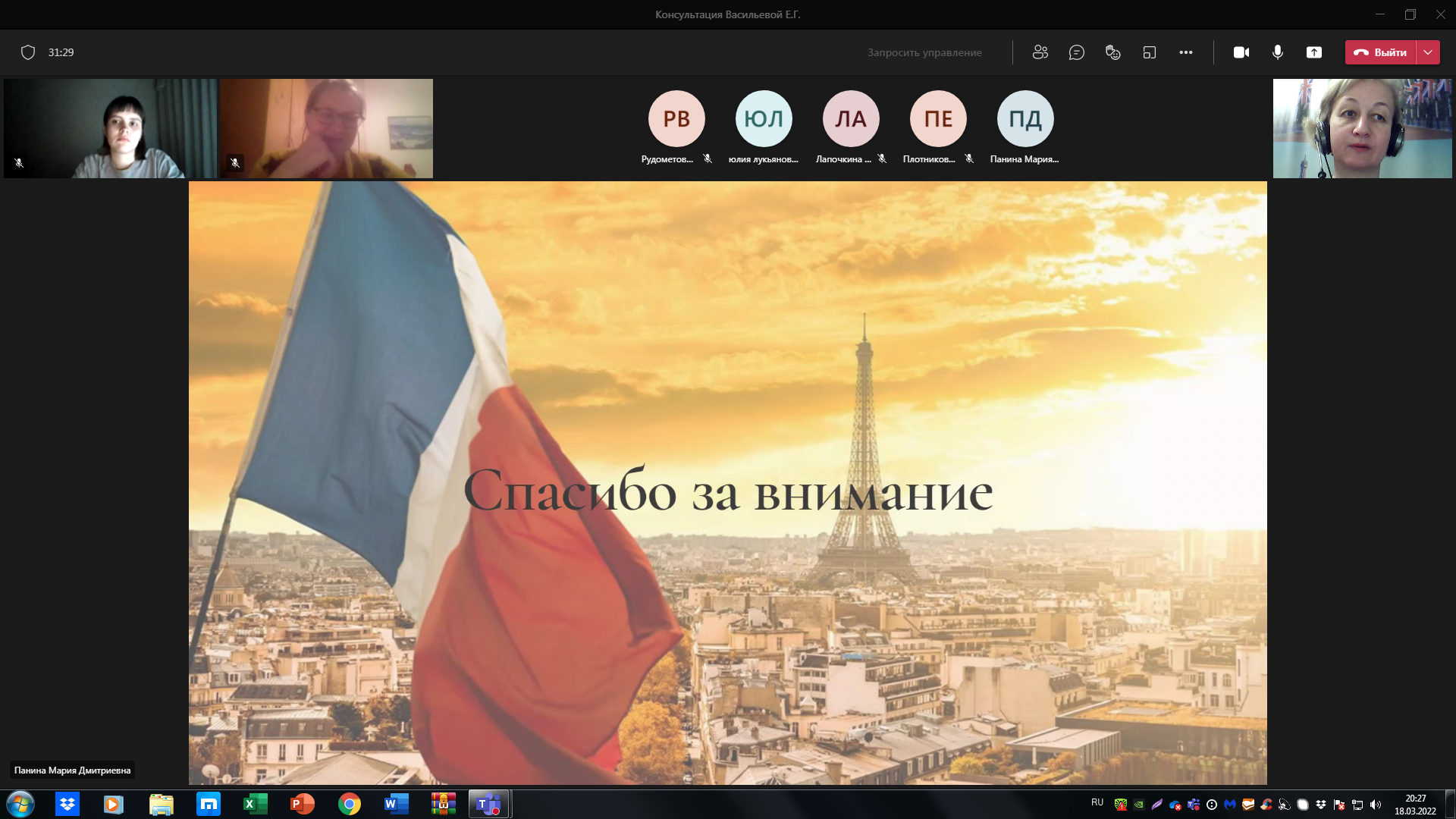The width and height of the screenshot is (1456, 819).
Task: Open Excel from the taskbar
Action: (x=255, y=804)
